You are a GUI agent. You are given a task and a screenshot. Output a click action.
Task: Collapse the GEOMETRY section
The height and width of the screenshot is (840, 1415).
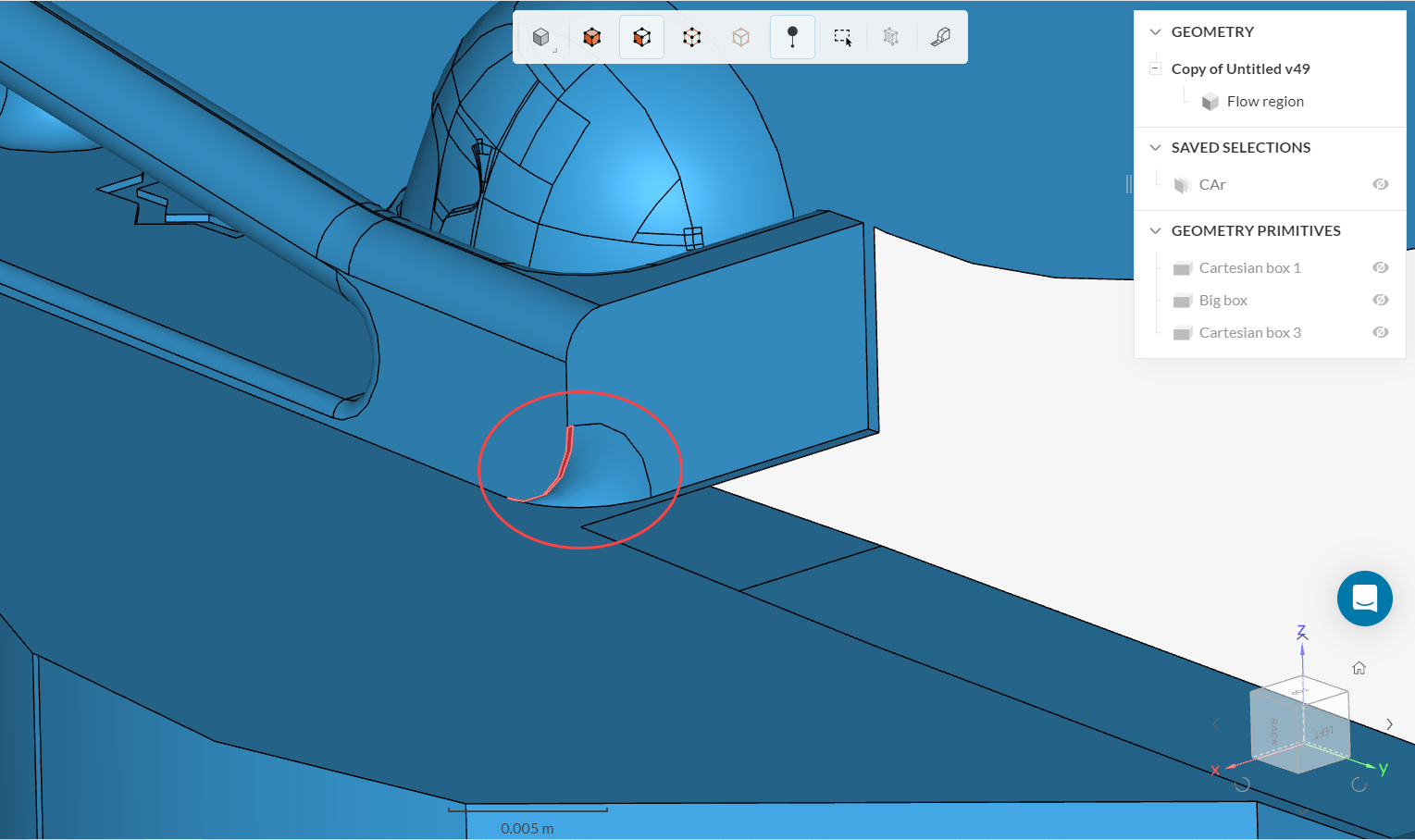tap(1155, 31)
